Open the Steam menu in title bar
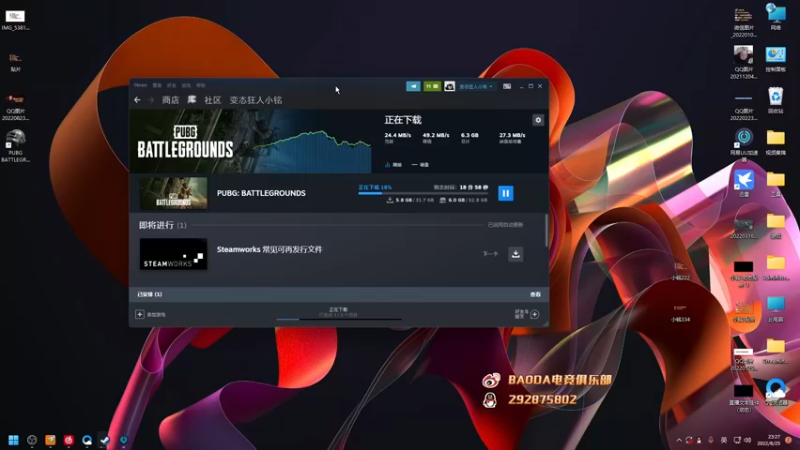This screenshot has width=800, height=450. (140, 85)
